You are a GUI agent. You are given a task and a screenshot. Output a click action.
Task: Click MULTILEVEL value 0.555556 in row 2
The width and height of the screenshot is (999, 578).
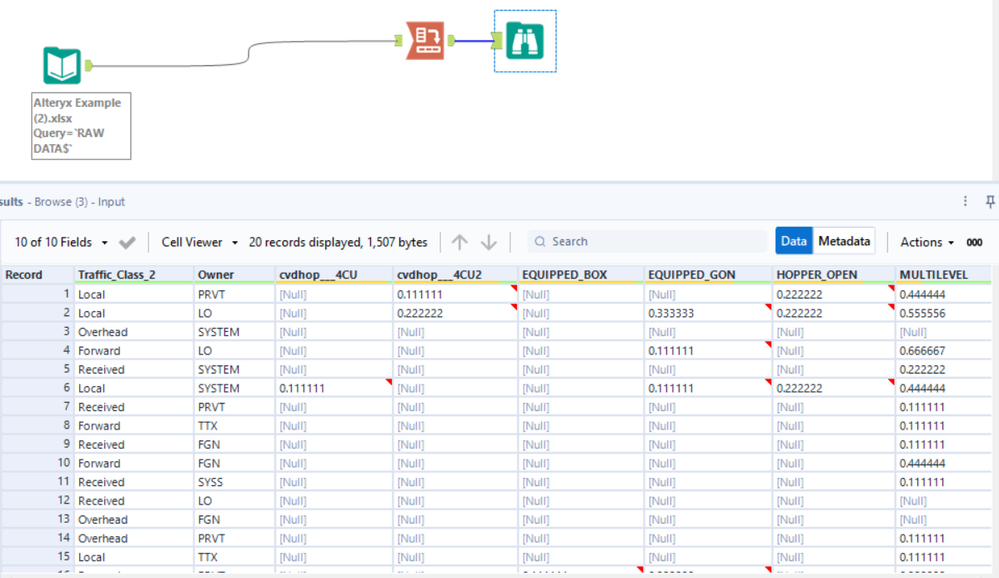(944, 314)
